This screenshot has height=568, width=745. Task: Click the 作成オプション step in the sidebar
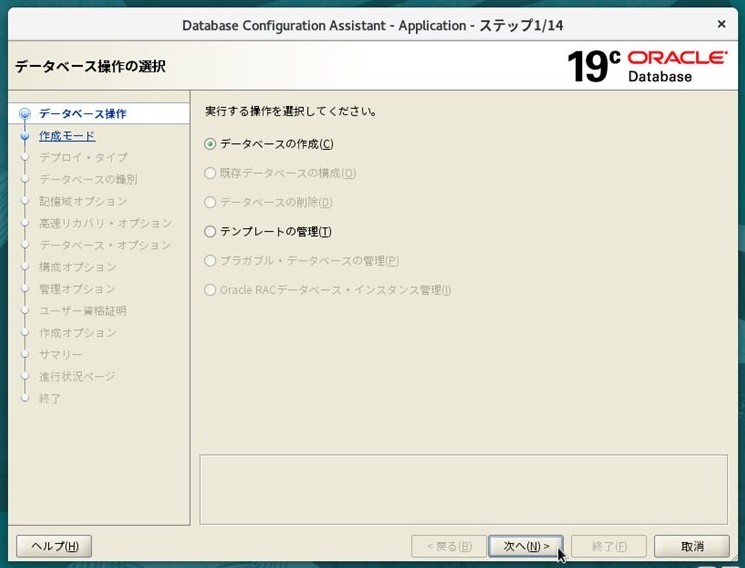(77, 332)
